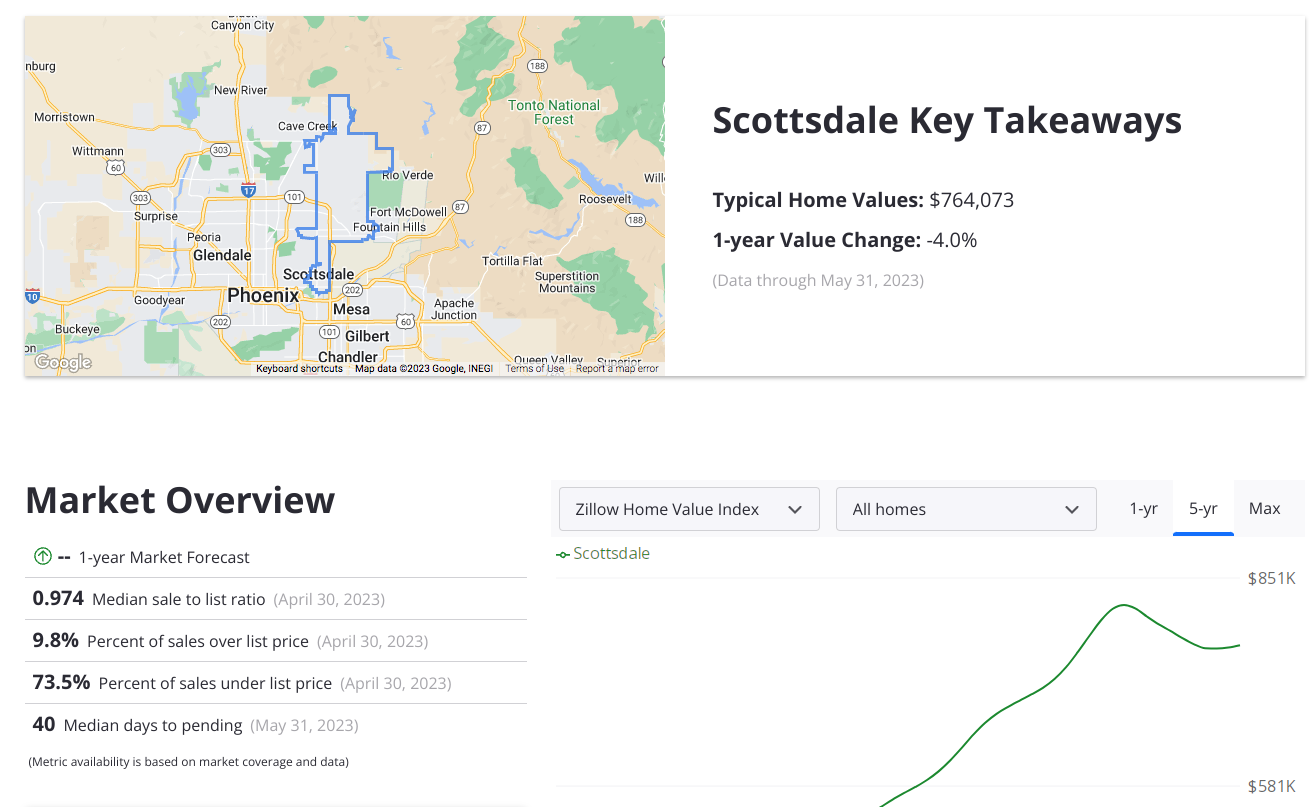Click Report a map error link

617,369
